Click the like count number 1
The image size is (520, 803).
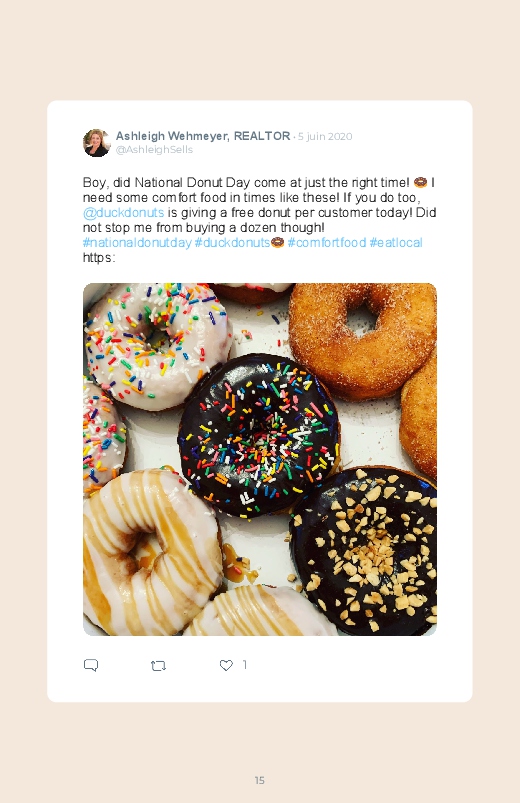point(244,665)
